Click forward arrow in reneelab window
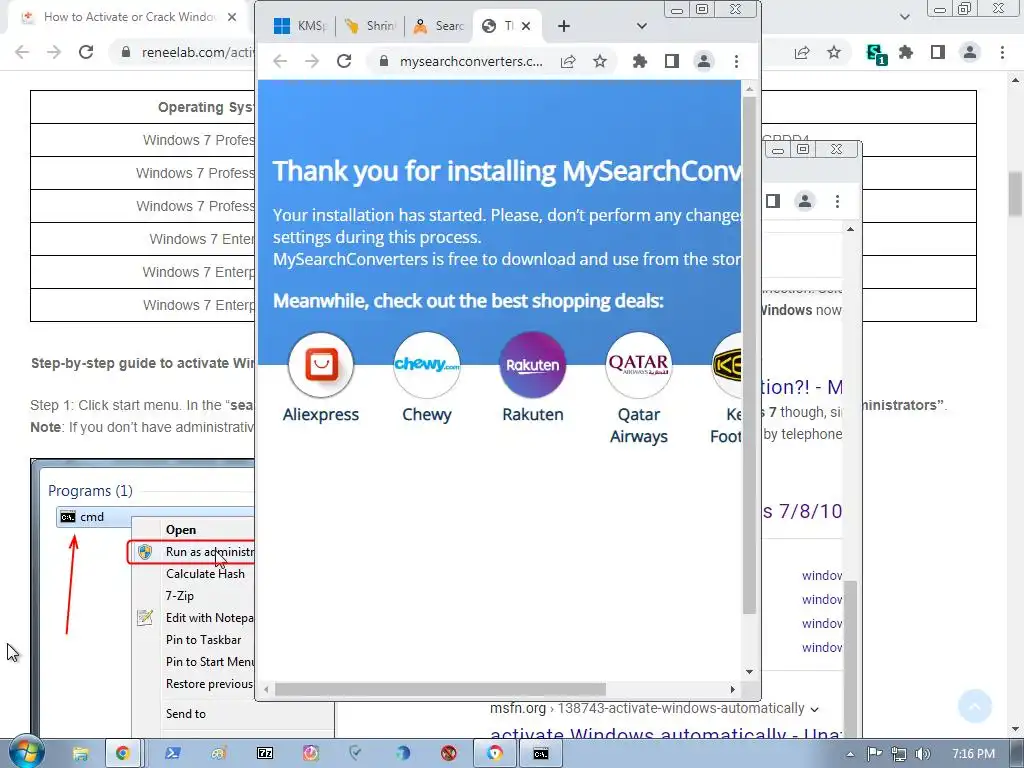Image resolution: width=1024 pixels, height=768 pixels. (x=54, y=52)
